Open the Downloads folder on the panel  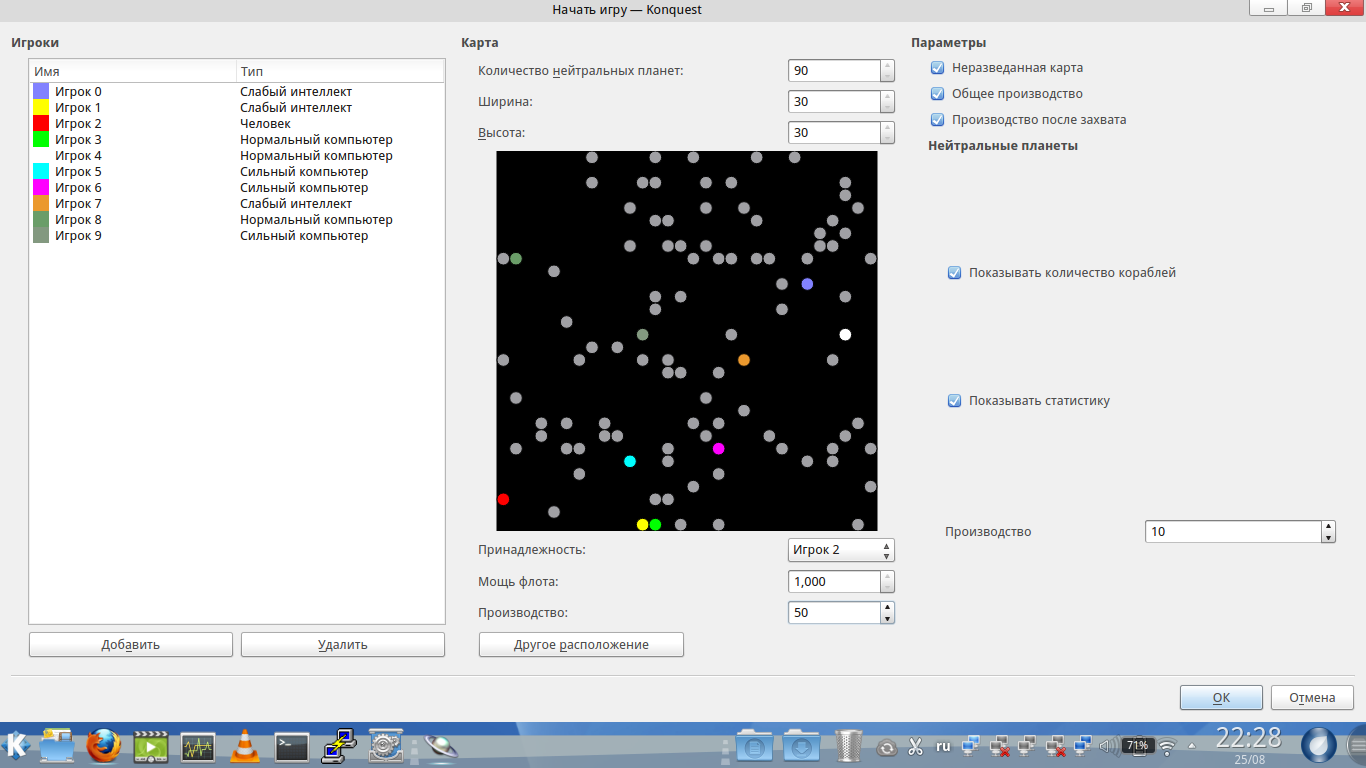click(x=801, y=745)
